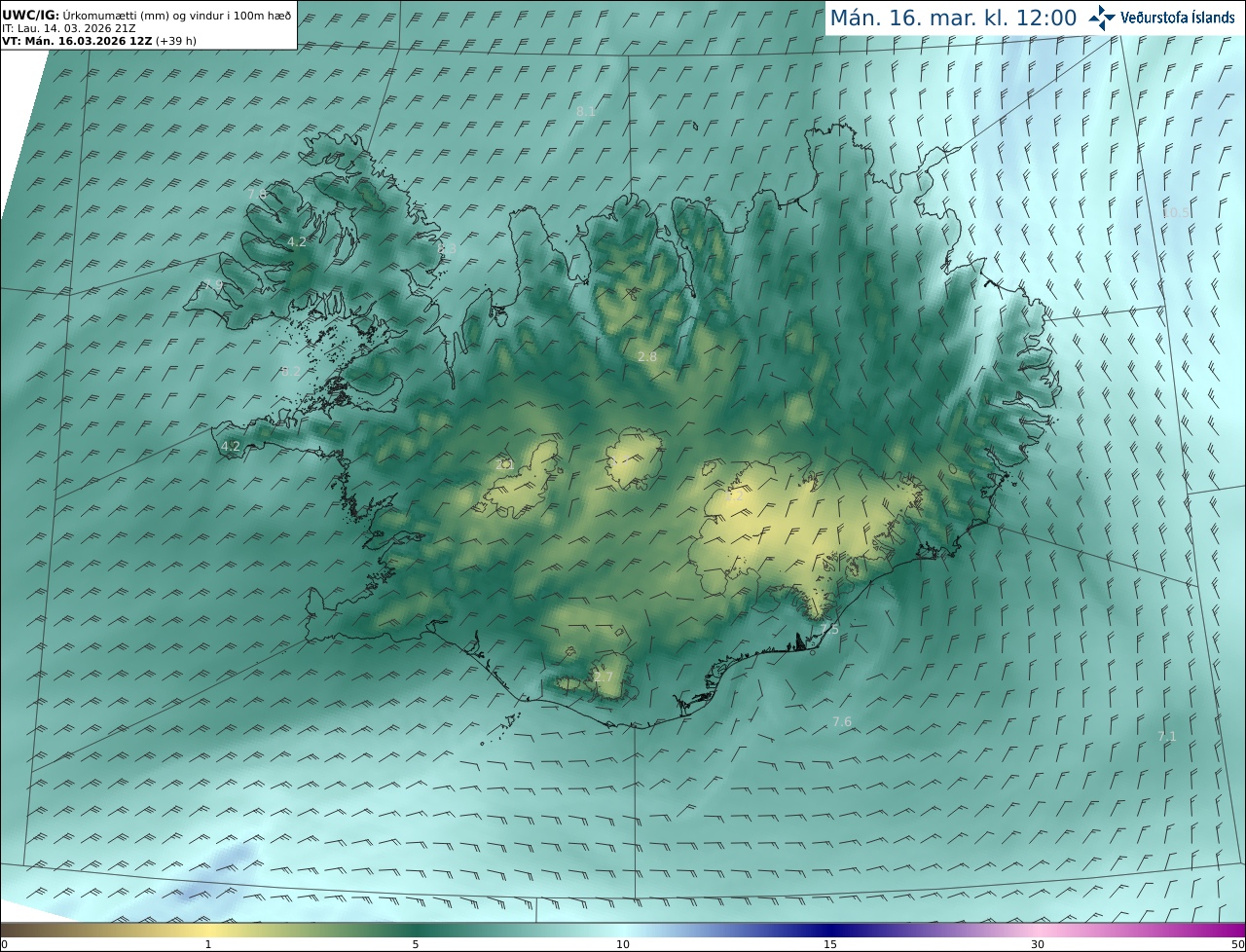Viewport: 1246px width, 952px height.
Task: Click the 5 tick on the color scale
Action: click(416, 944)
